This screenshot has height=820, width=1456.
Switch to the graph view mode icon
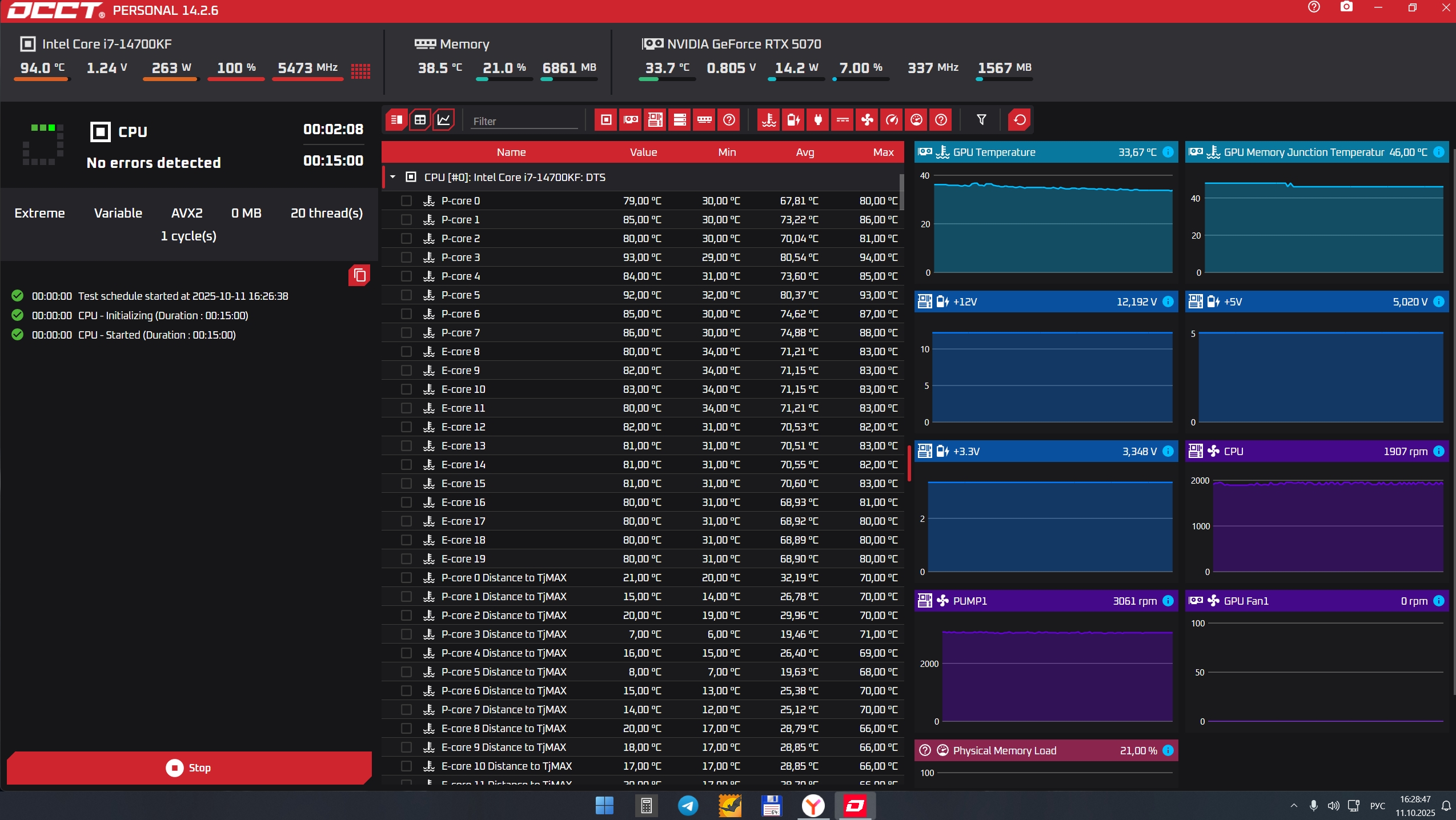point(444,120)
